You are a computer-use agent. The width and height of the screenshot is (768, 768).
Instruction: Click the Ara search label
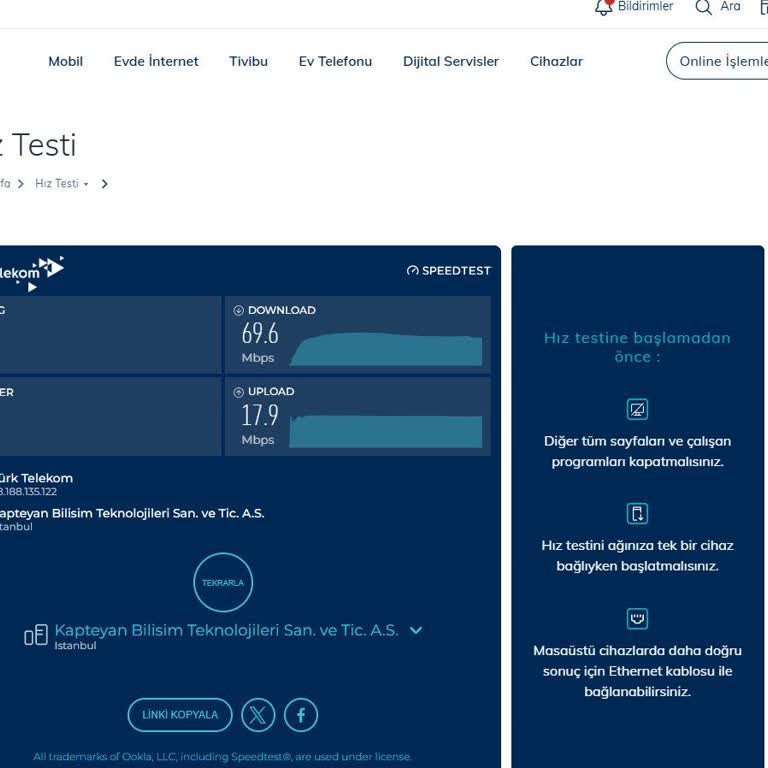[730, 6]
